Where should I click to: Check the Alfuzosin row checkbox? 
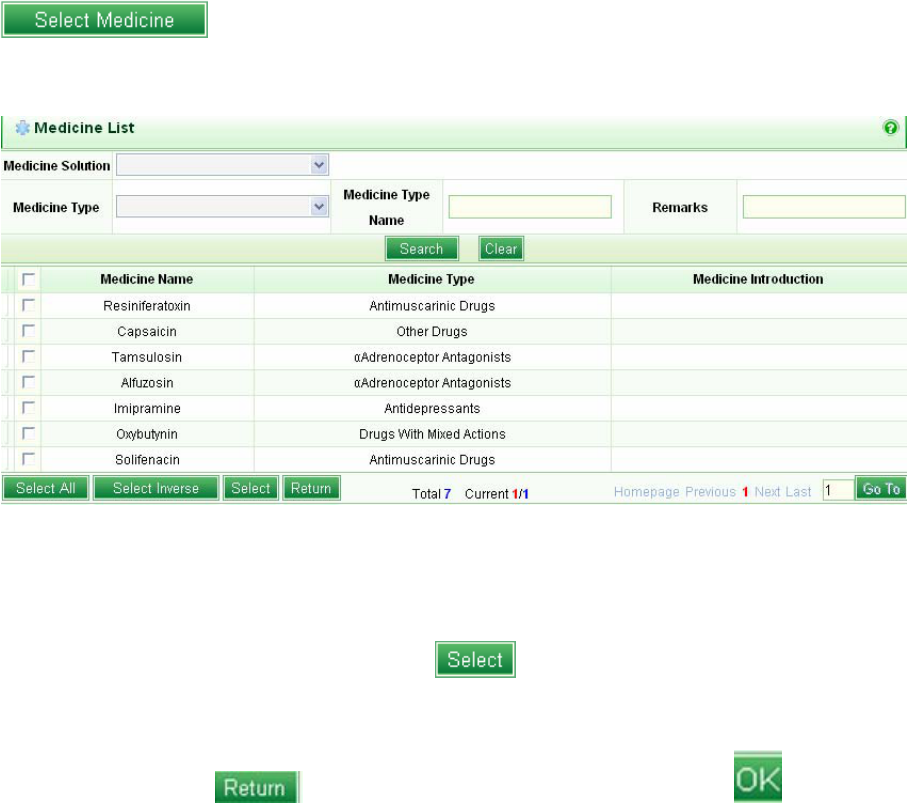click(x=28, y=382)
